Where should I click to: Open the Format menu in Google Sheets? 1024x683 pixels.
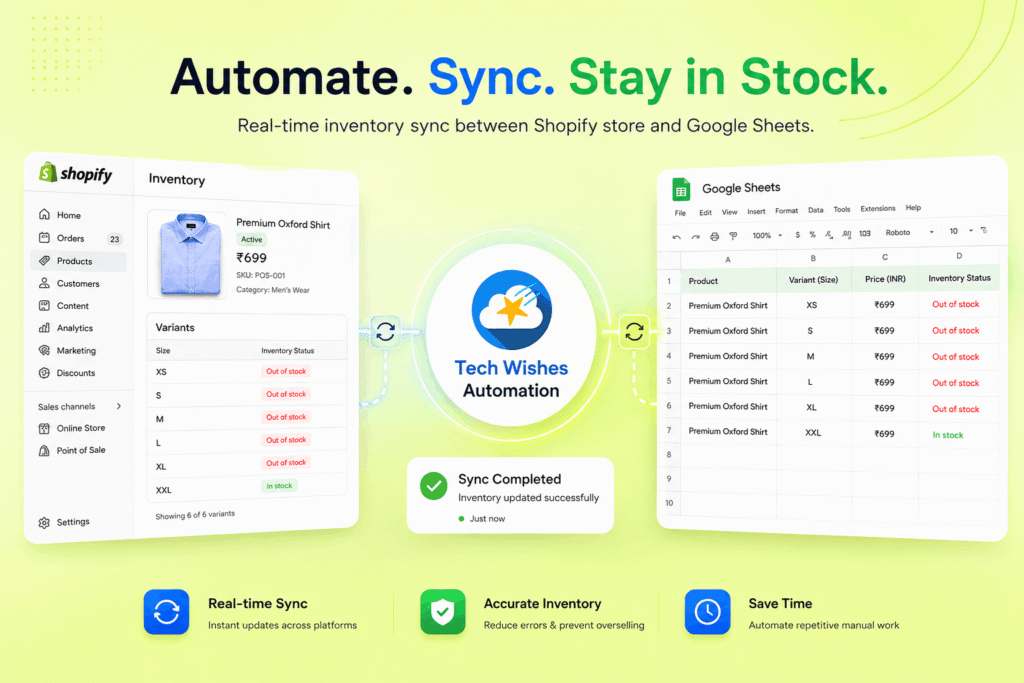(786, 210)
